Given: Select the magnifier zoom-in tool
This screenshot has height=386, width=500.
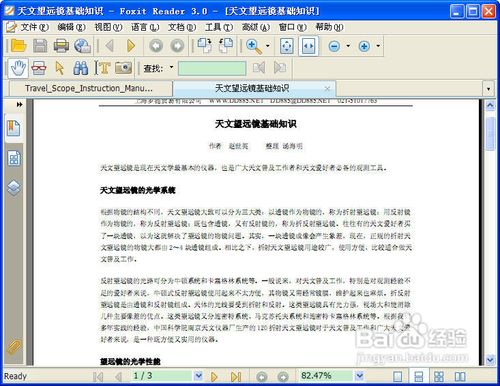Looking at the screenshot, I should coord(254,46).
